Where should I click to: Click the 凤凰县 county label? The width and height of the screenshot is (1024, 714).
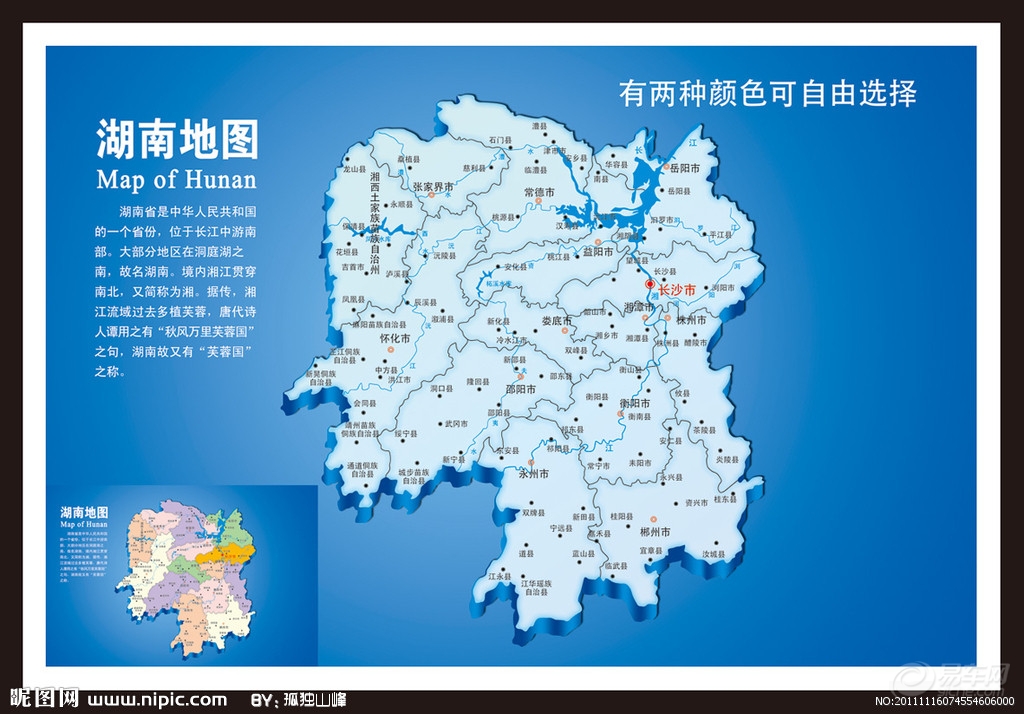[x=353, y=299]
